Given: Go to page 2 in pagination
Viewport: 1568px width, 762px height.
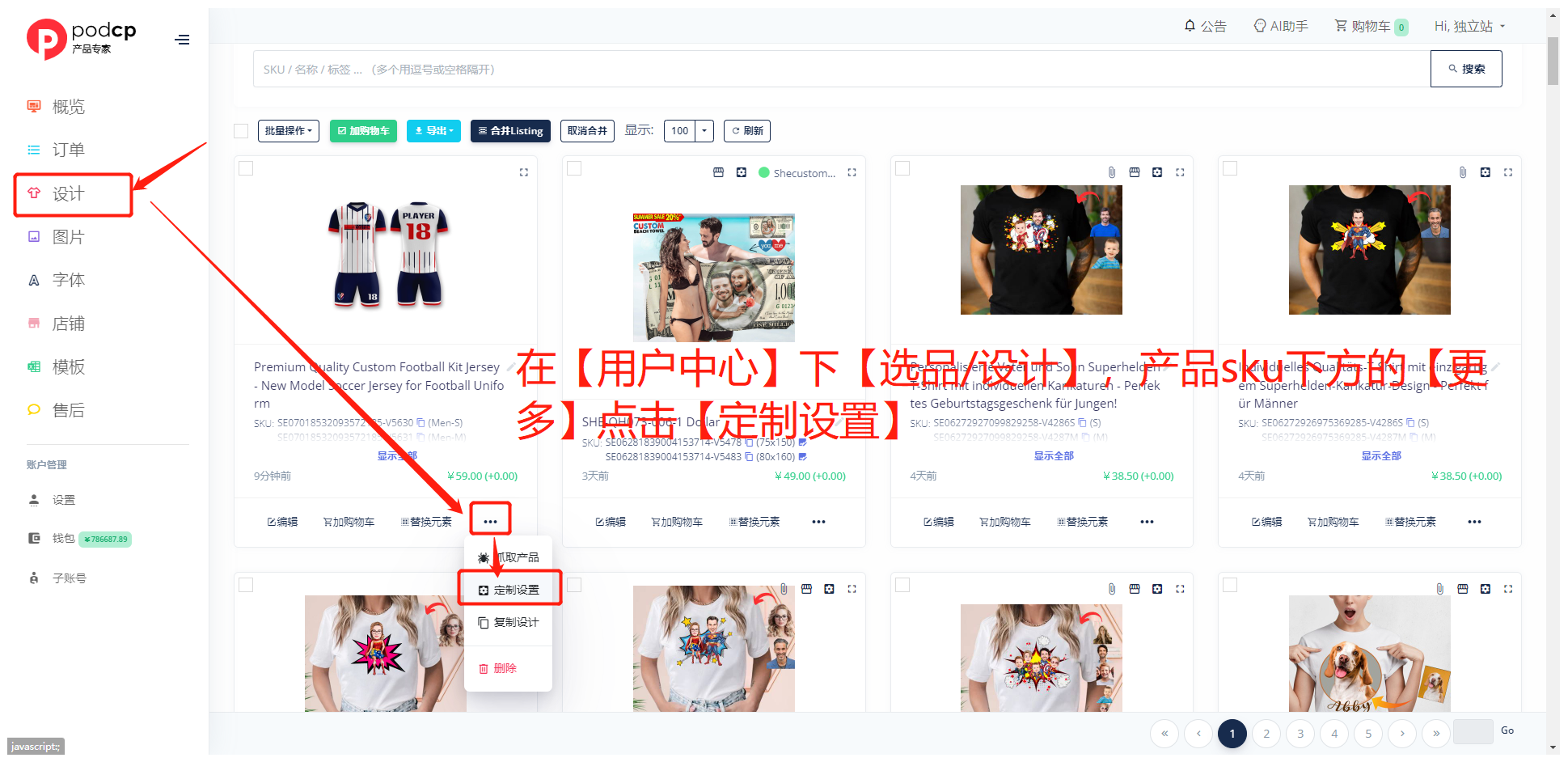Looking at the screenshot, I should 1266,734.
